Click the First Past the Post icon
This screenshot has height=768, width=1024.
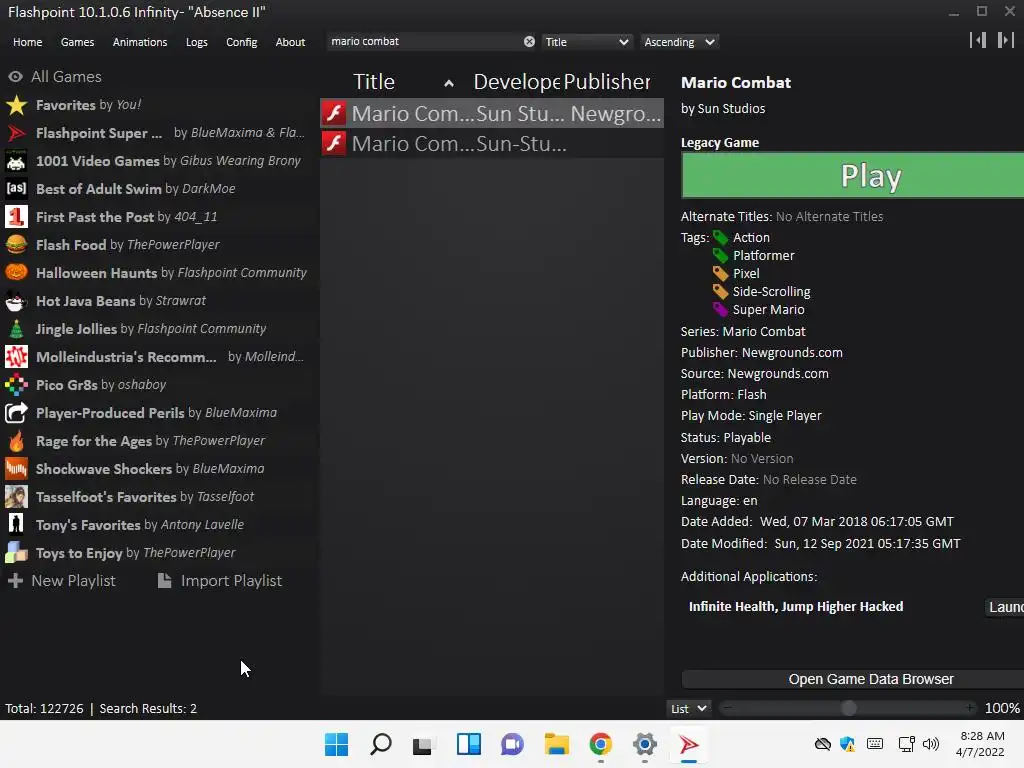[16, 217]
